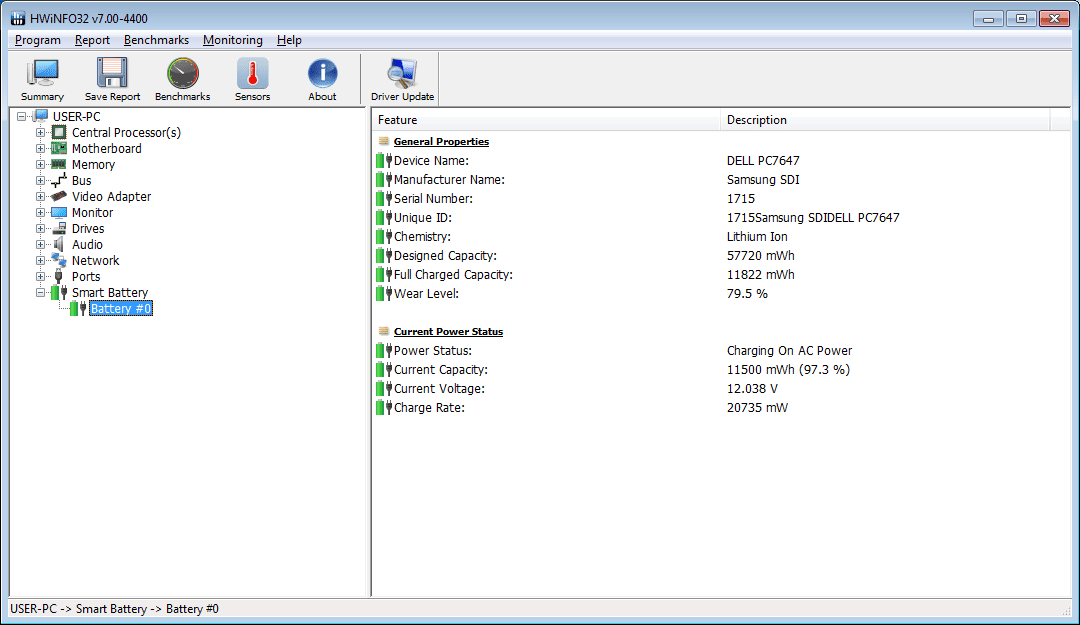Click the Samsung SDI manufacturer value

[x=762, y=180]
